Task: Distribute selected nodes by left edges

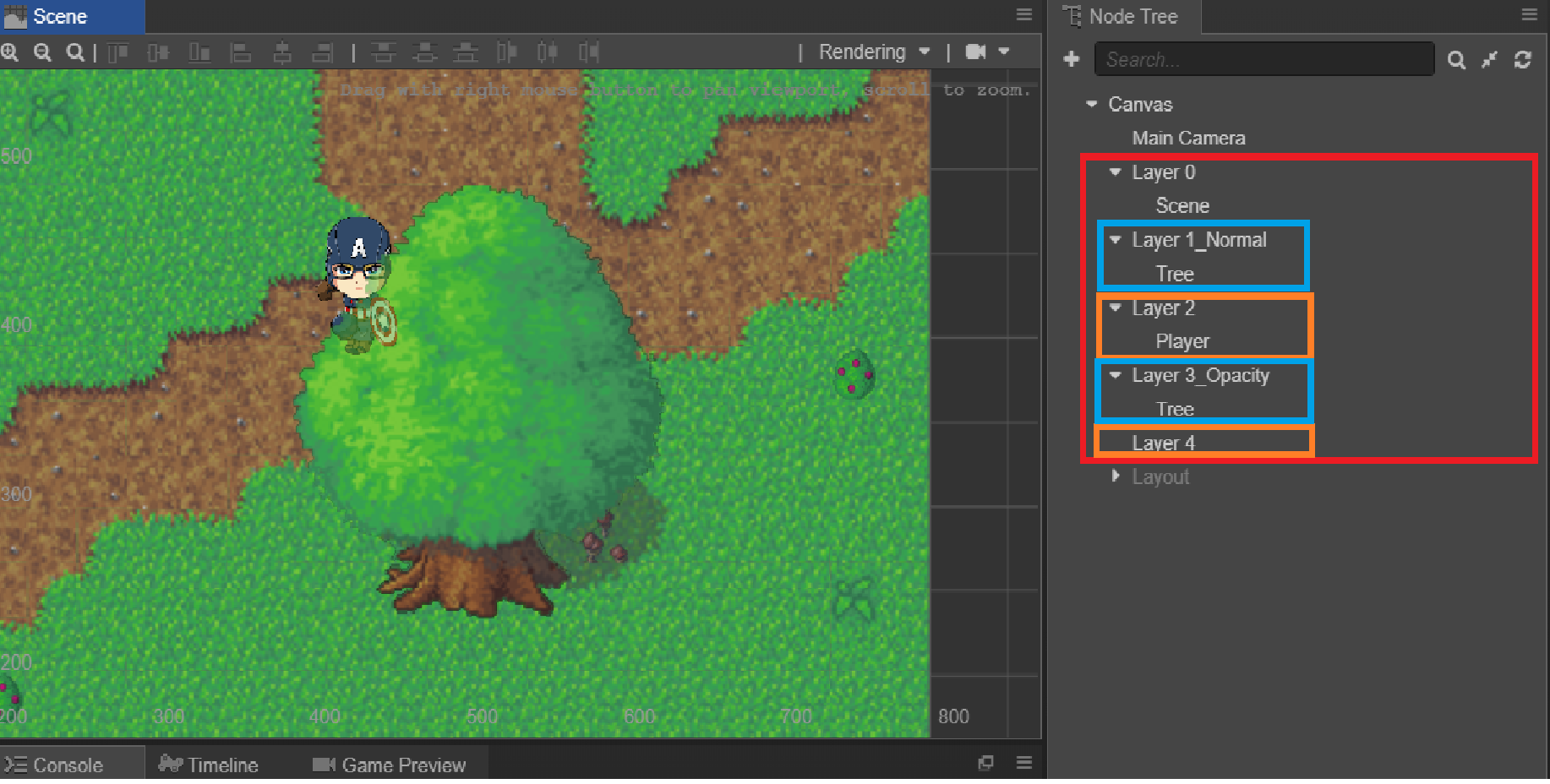Action: coord(507,52)
